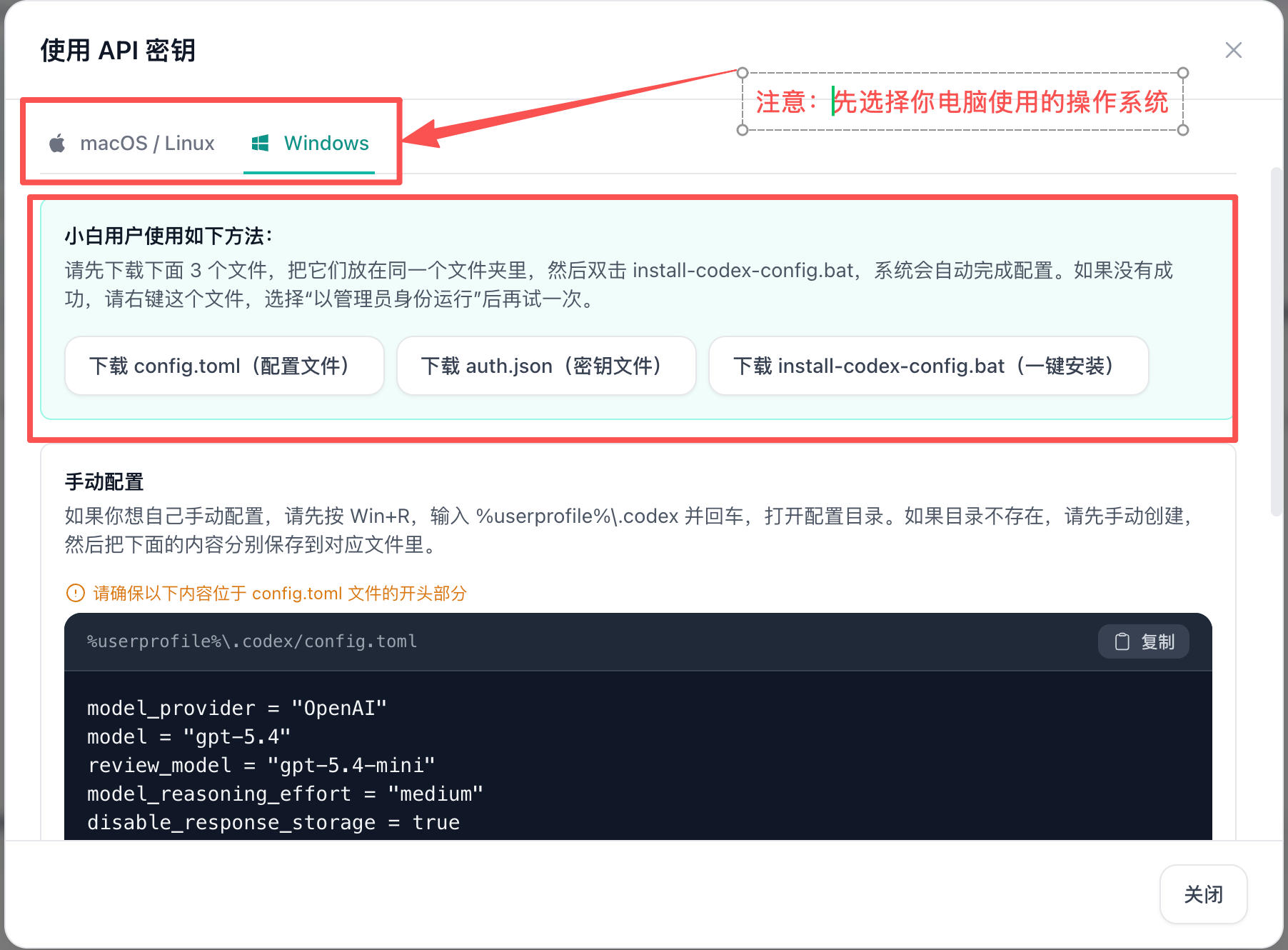Click the dialog's vertical scrollbar
Viewport: 1288px width, 950px height.
tap(1277, 341)
